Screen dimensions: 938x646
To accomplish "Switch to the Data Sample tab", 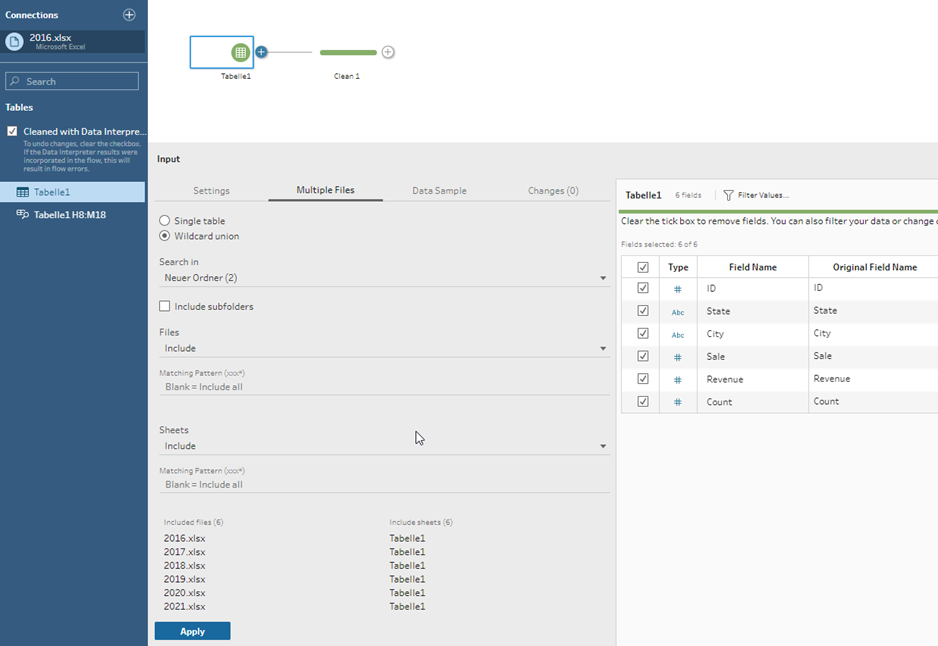I will coord(439,191).
